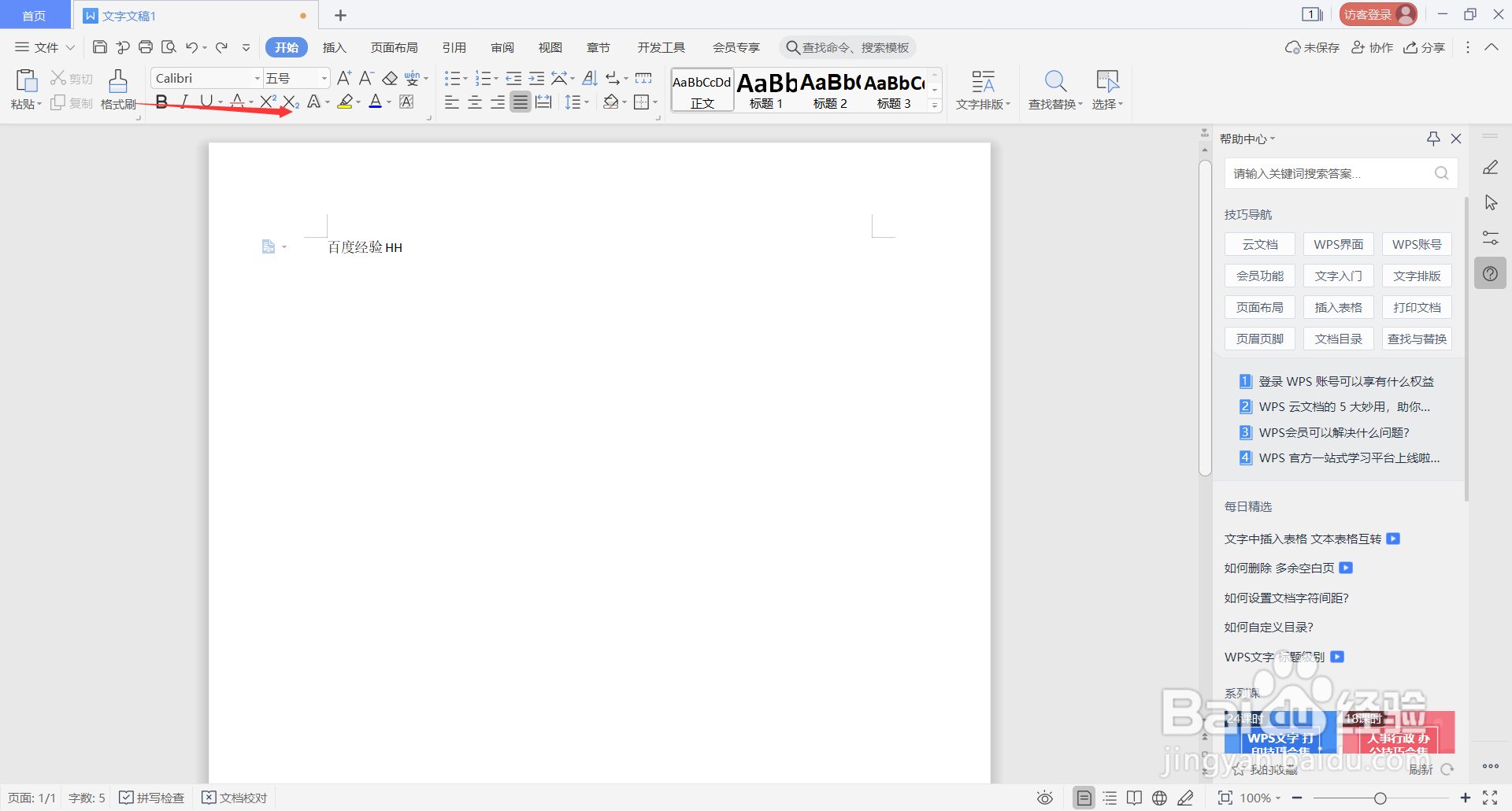Click eye protection mode icon in status bar
Image resolution: width=1512 pixels, height=811 pixels.
click(x=1045, y=798)
